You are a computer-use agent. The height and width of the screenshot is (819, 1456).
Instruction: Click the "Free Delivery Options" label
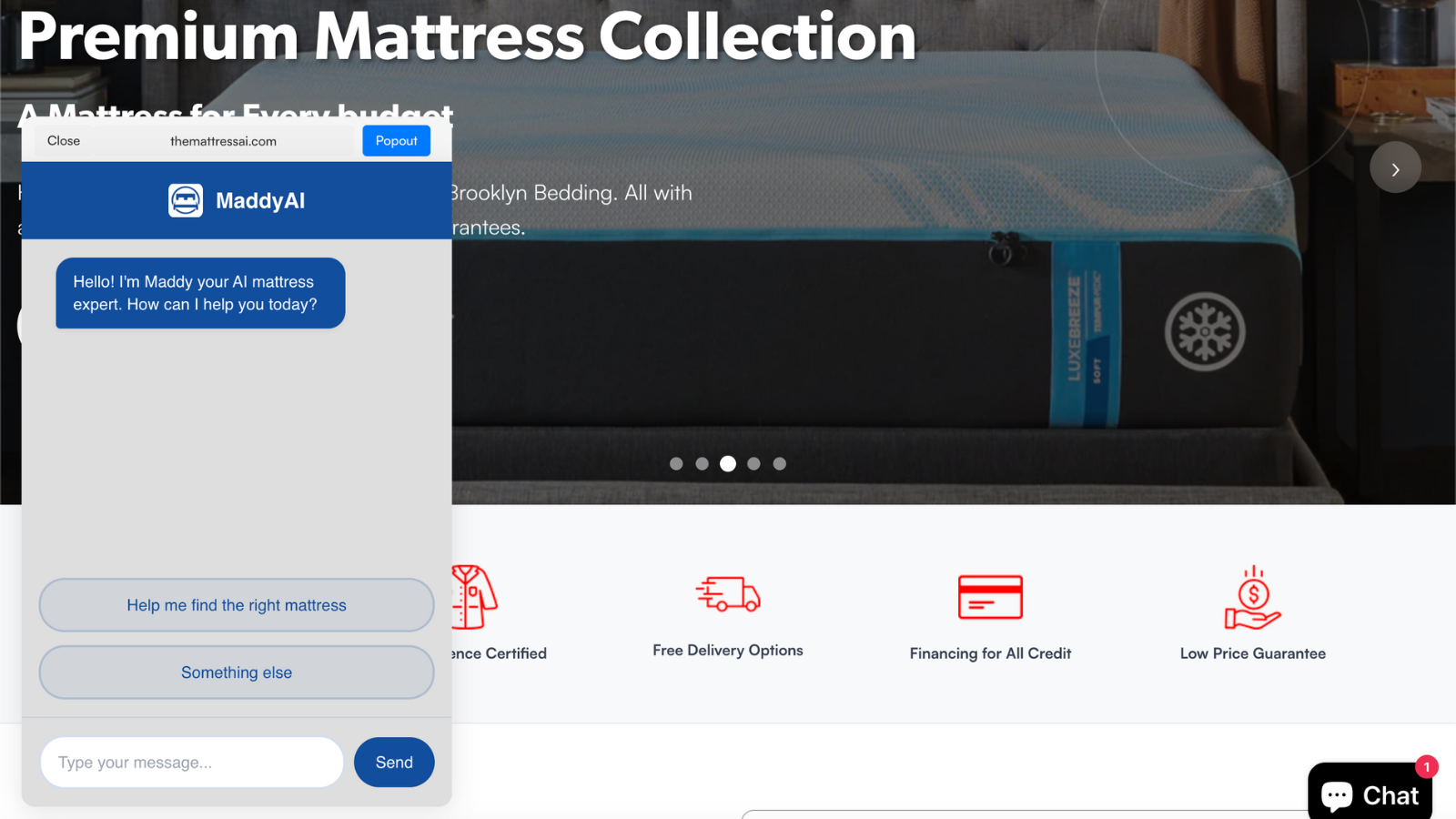pyautogui.click(x=728, y=651)
